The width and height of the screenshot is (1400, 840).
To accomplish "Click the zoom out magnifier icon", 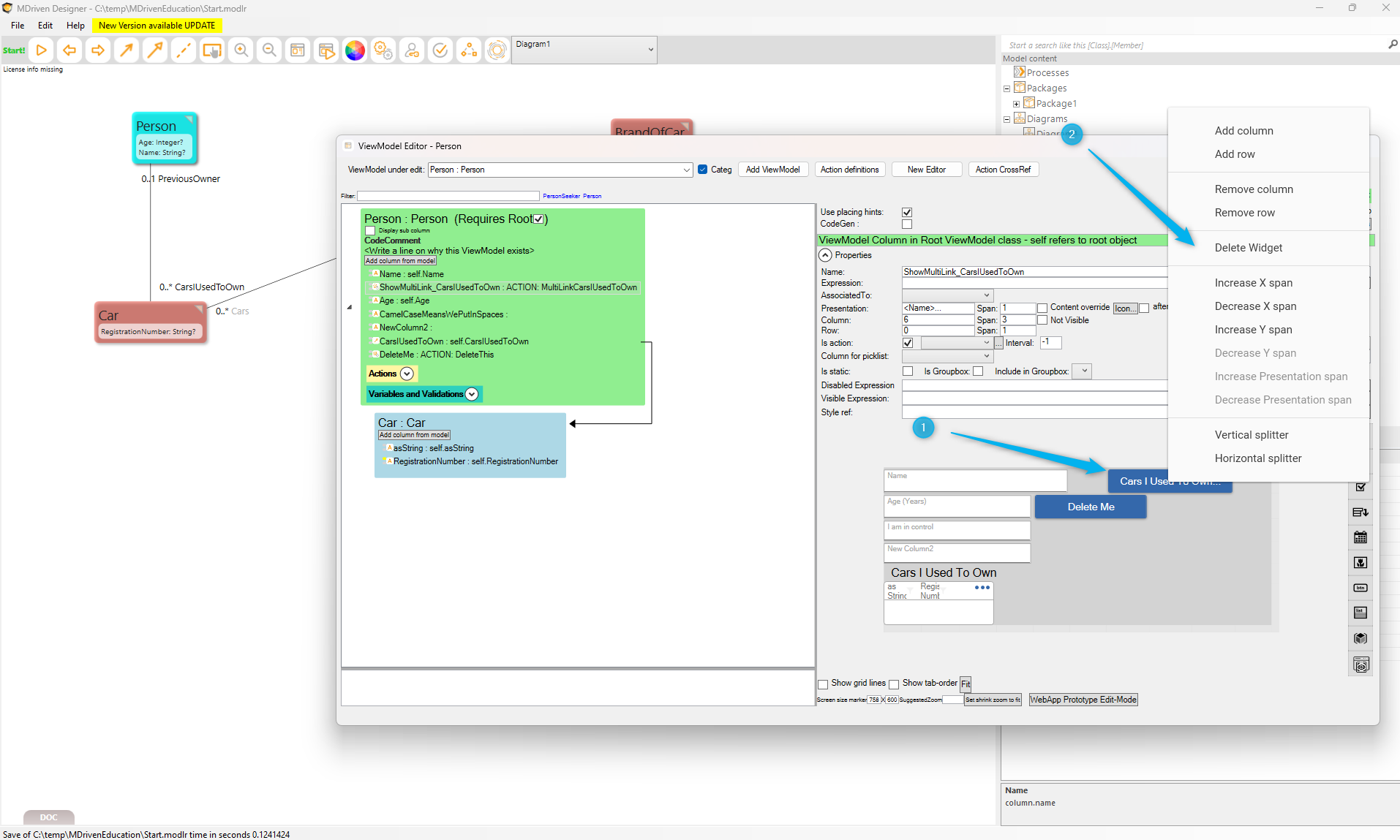I will [269, 50].
